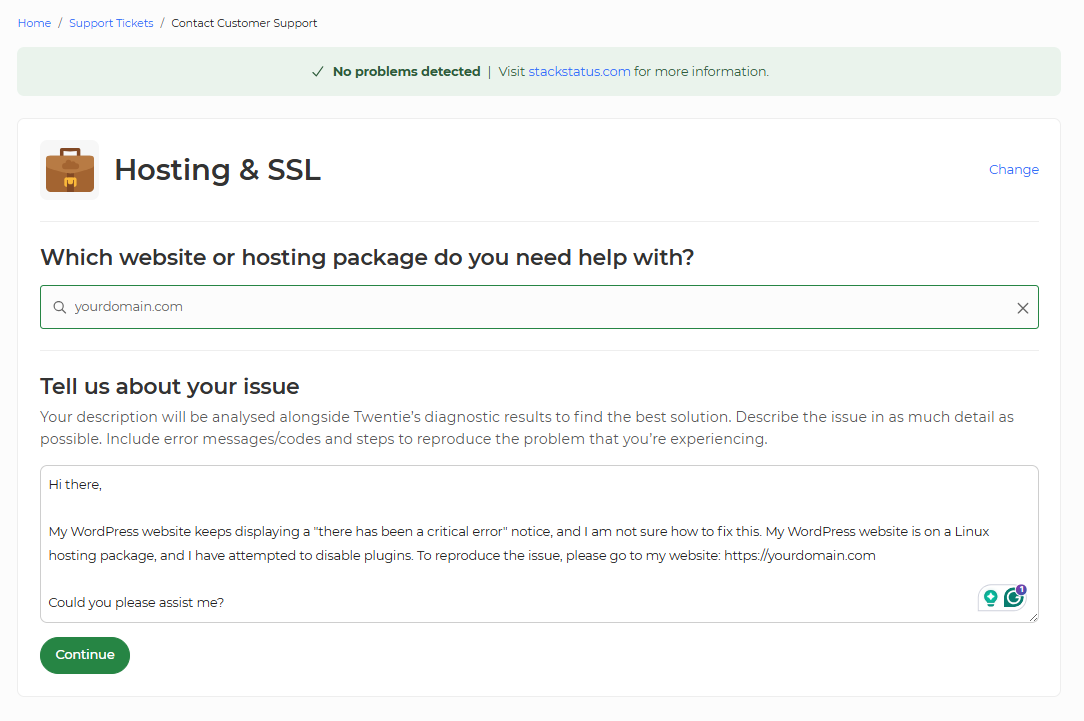Image resolution: width=1084 pixels, height=721 pixels.
Task: Click the https://yourdomain.com text in description
Action: click(800, 556)
